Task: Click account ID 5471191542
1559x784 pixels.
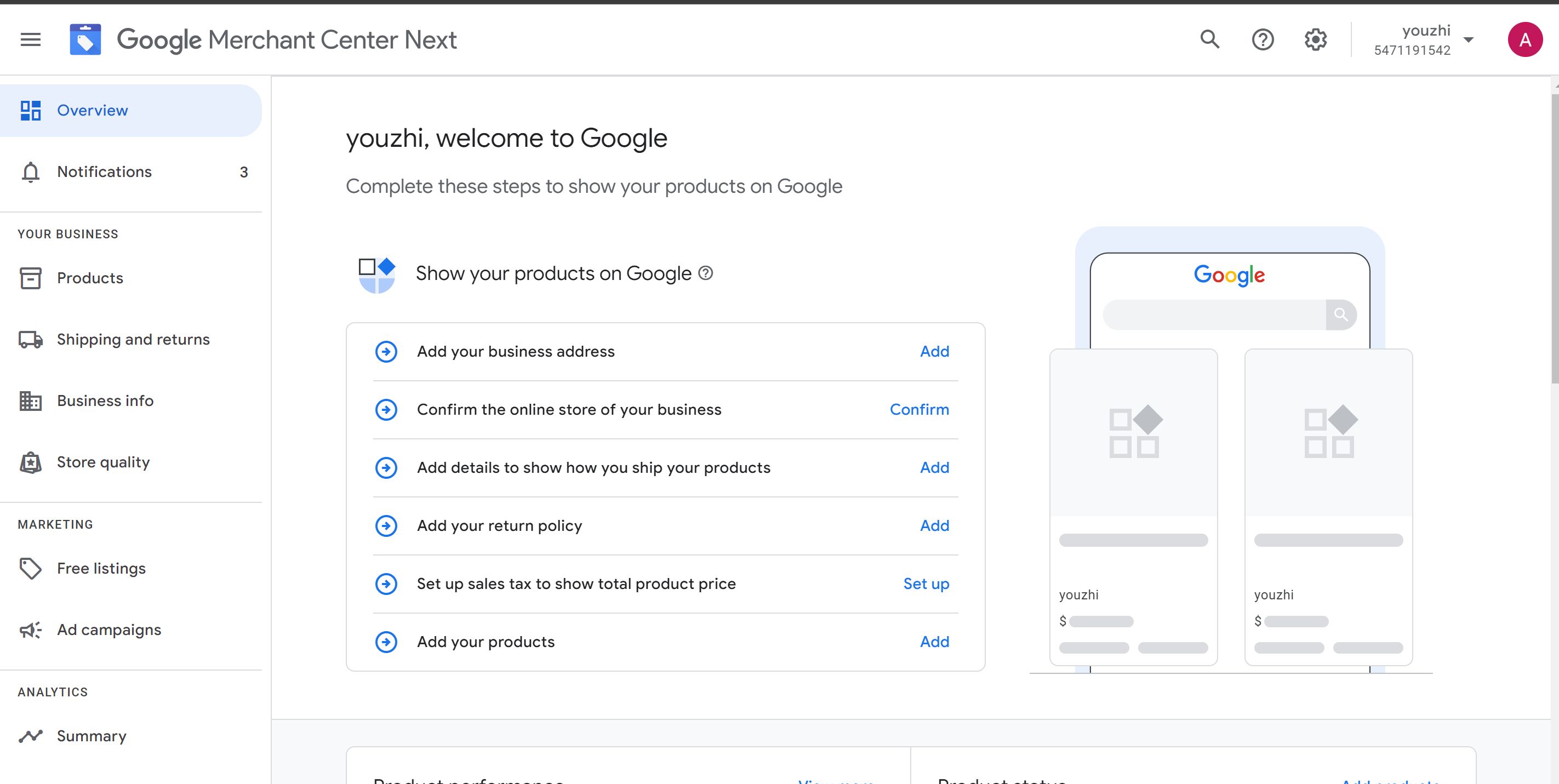Action: 1412,50
